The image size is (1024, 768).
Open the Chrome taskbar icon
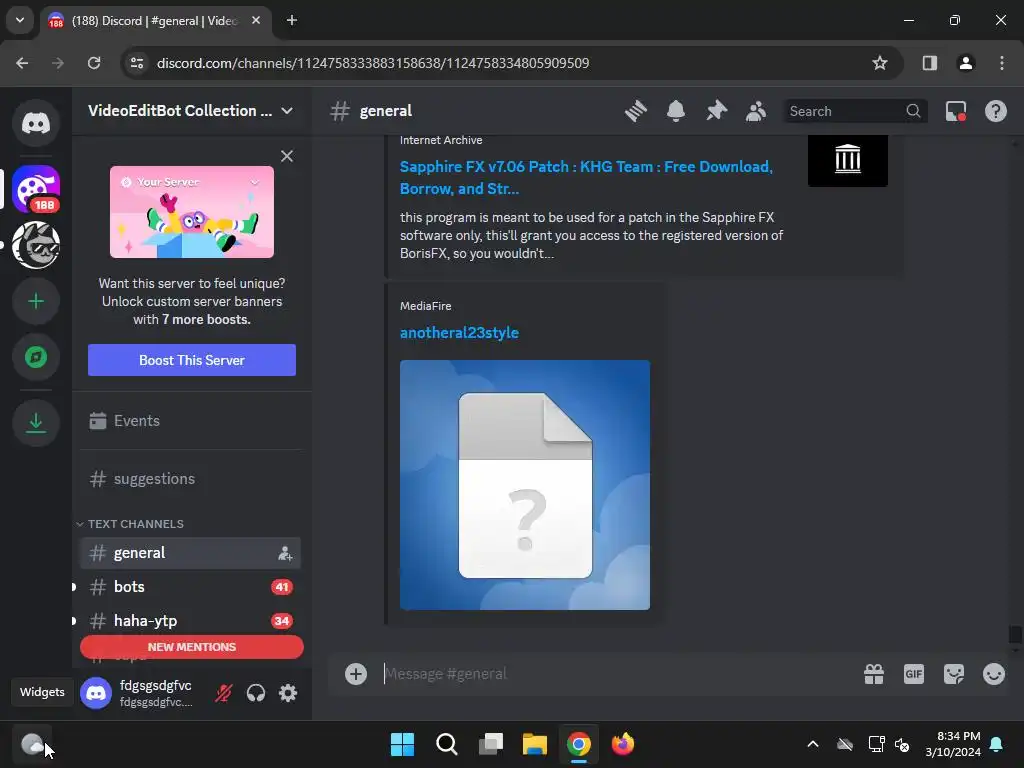(579, 744)
